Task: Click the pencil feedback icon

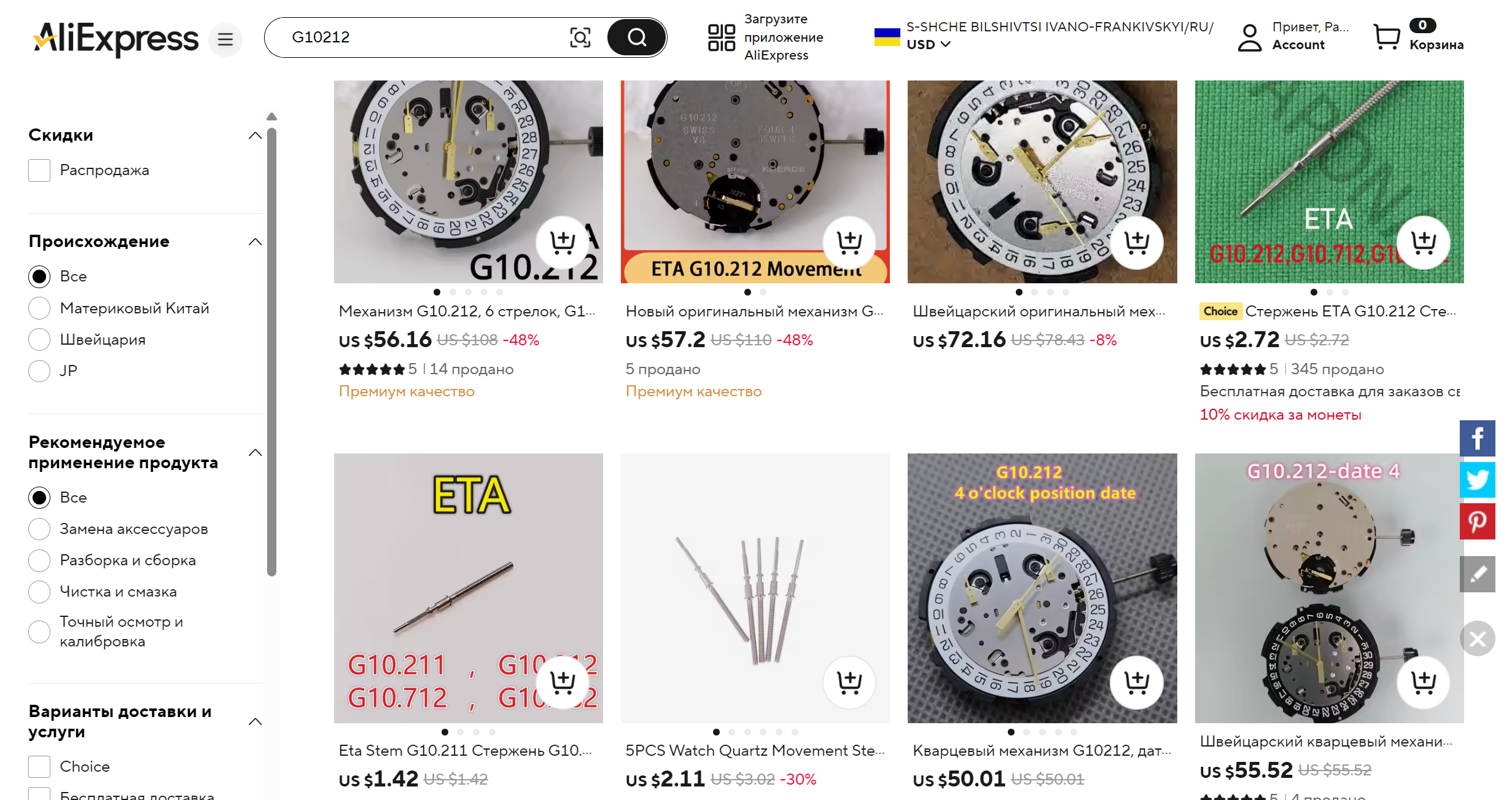Action: (1478, 574)
